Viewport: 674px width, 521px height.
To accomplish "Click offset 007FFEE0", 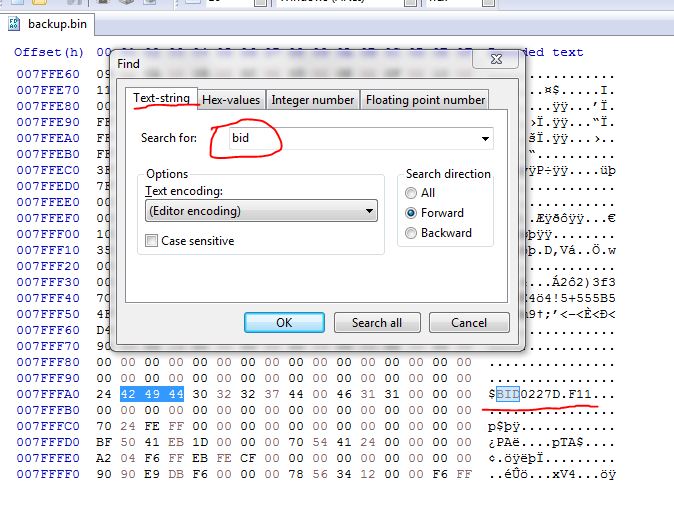I will pyautogui.click(x=48, y=202).
